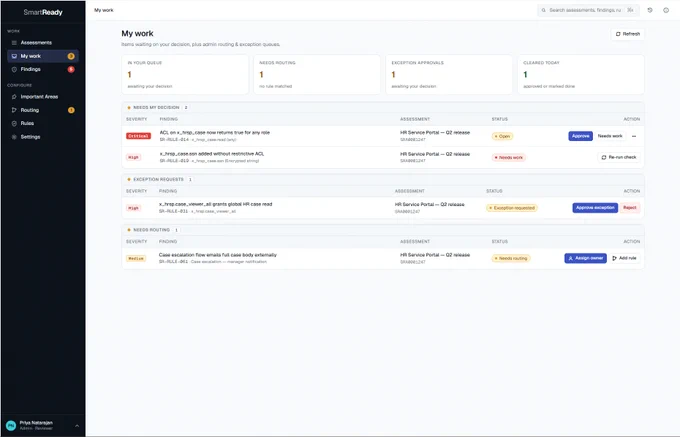The image size is (680, 437).
Task: Reject the exception request
Action: click(x=630, y=208)
